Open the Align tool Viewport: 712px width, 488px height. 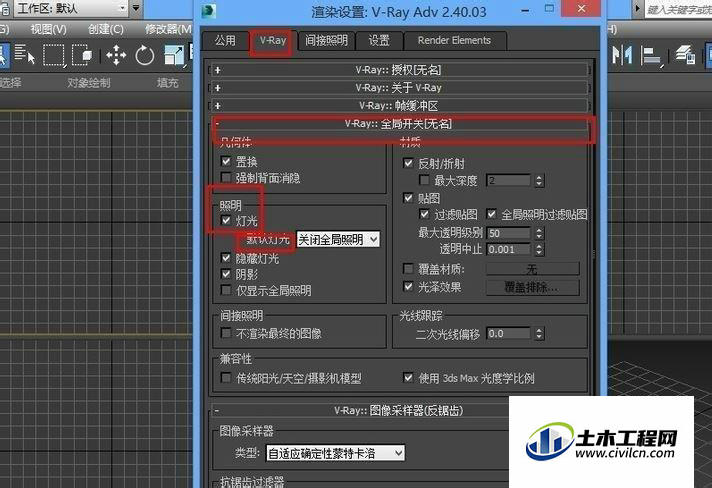(x=651, y=55)
